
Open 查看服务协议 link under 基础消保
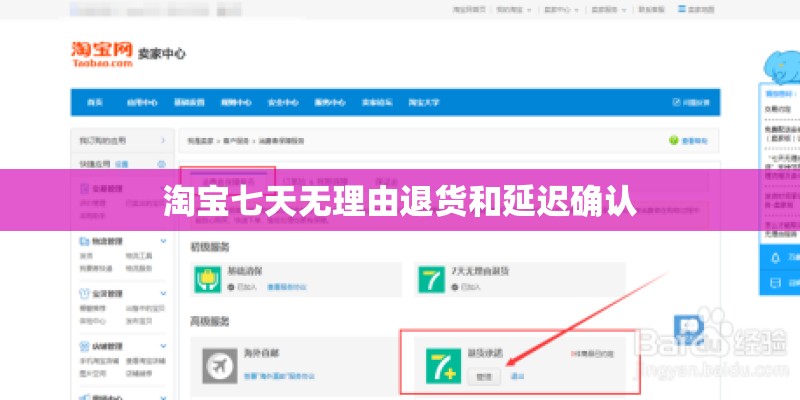[287, 287]
